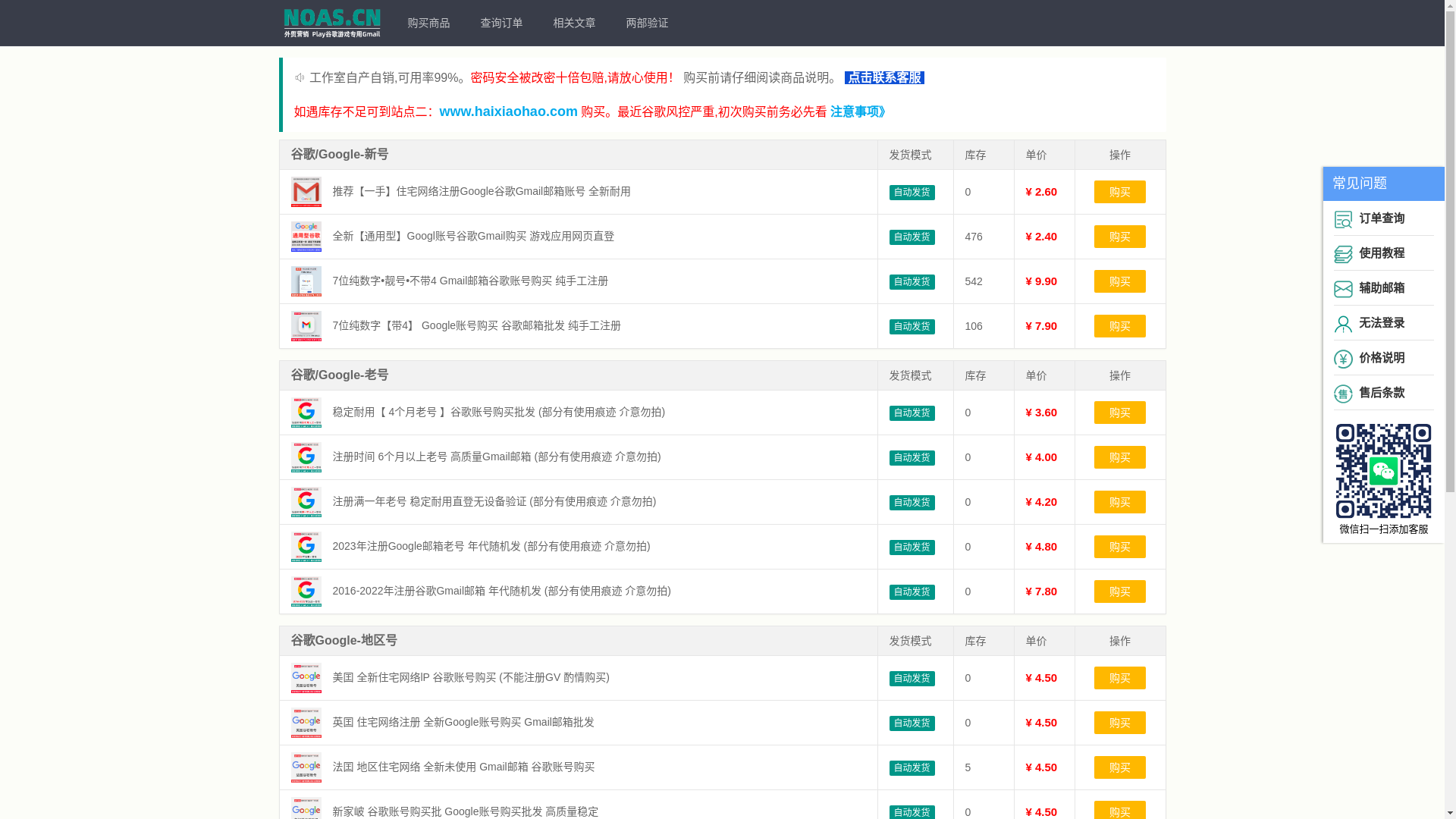Click the 自动发货 tag on 通用型 row
This screenshot has width=1456, height=819.
912,237
